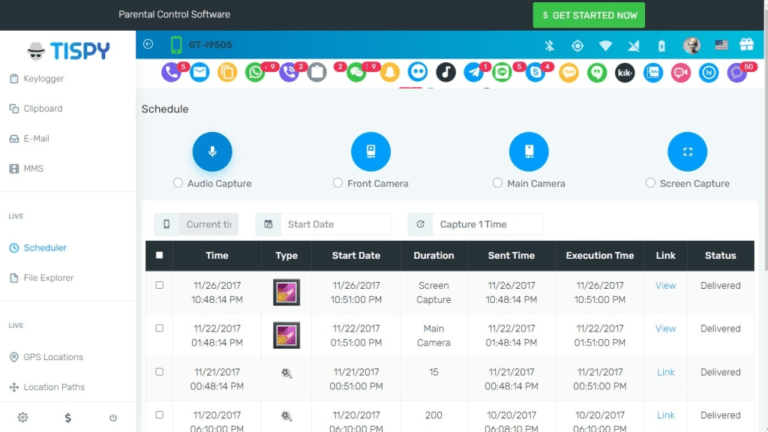Go to GPS Locations in sidebar

(x=52, y=357)
